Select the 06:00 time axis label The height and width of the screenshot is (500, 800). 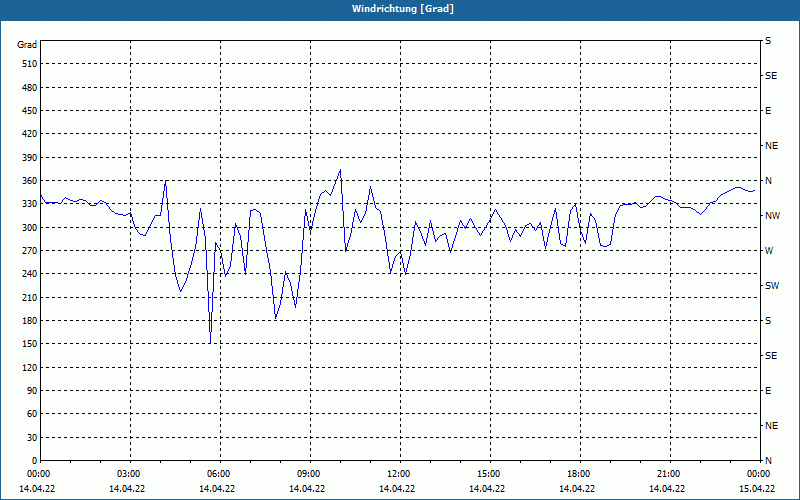tap(220, 474)
